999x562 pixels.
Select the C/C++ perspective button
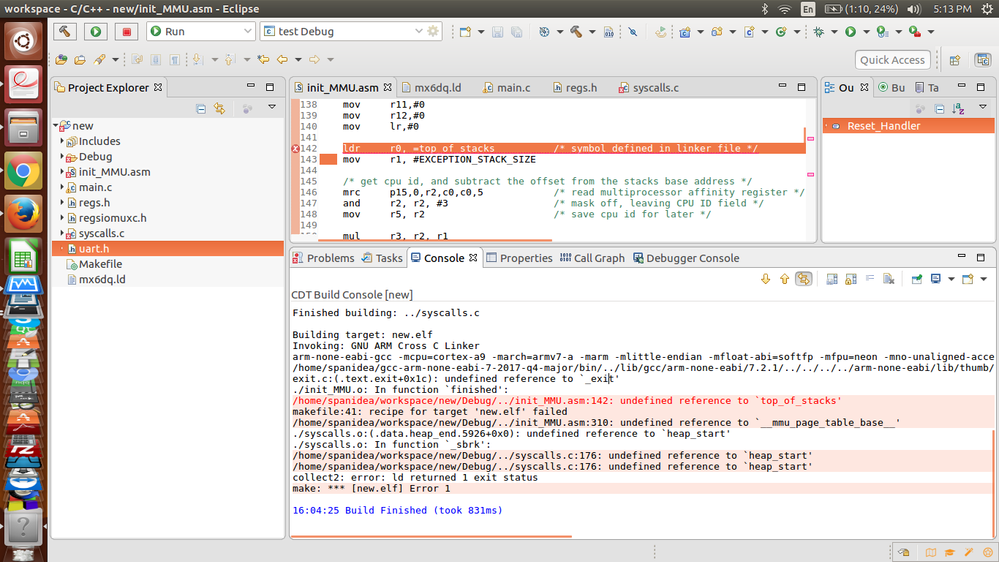(x=983, y=60)
